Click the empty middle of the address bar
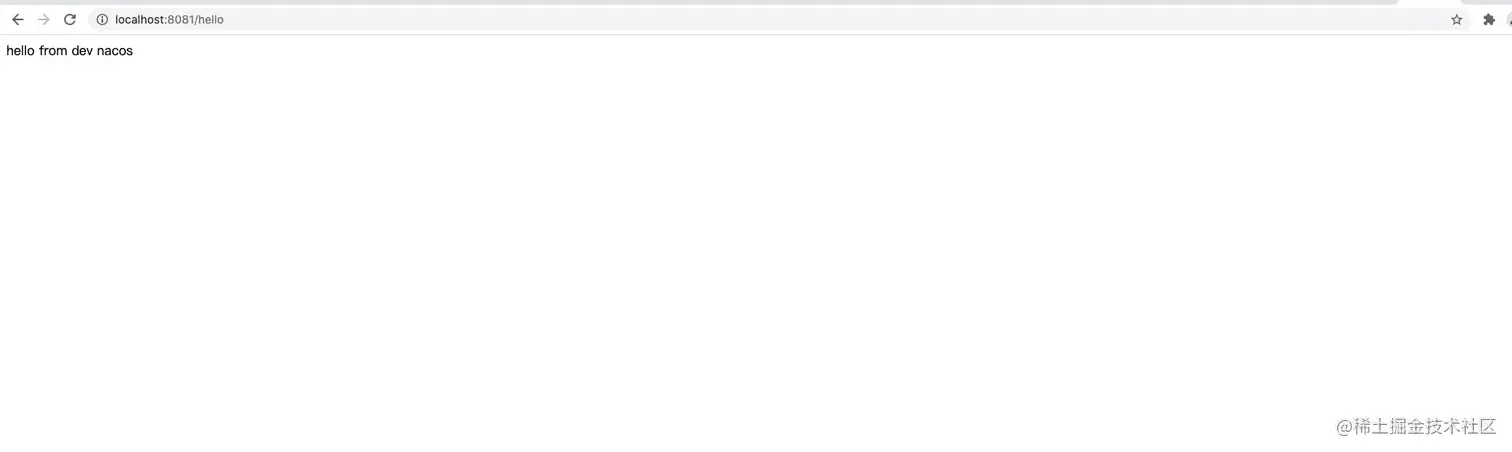Image resolution: width=1512 pixels, height=452 pixels. point(800,20)
